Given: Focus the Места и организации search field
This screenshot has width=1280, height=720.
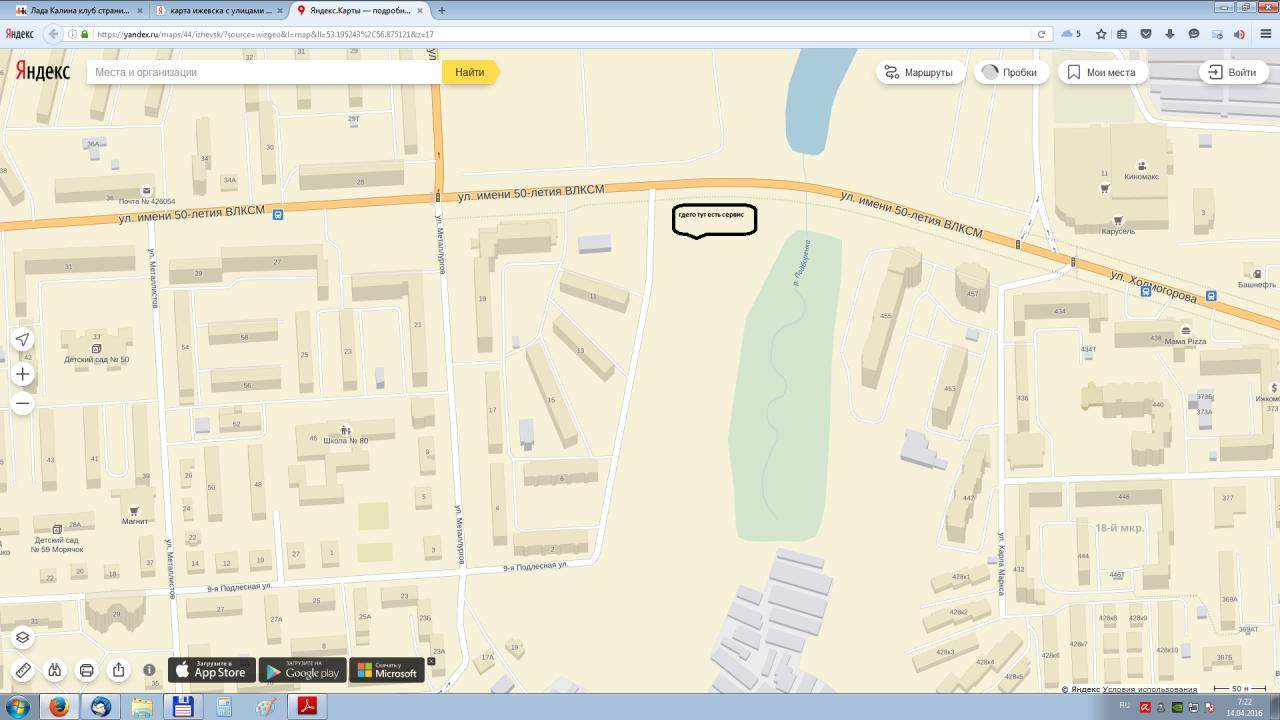Looking at the screenshot, I should pos(264,72).
